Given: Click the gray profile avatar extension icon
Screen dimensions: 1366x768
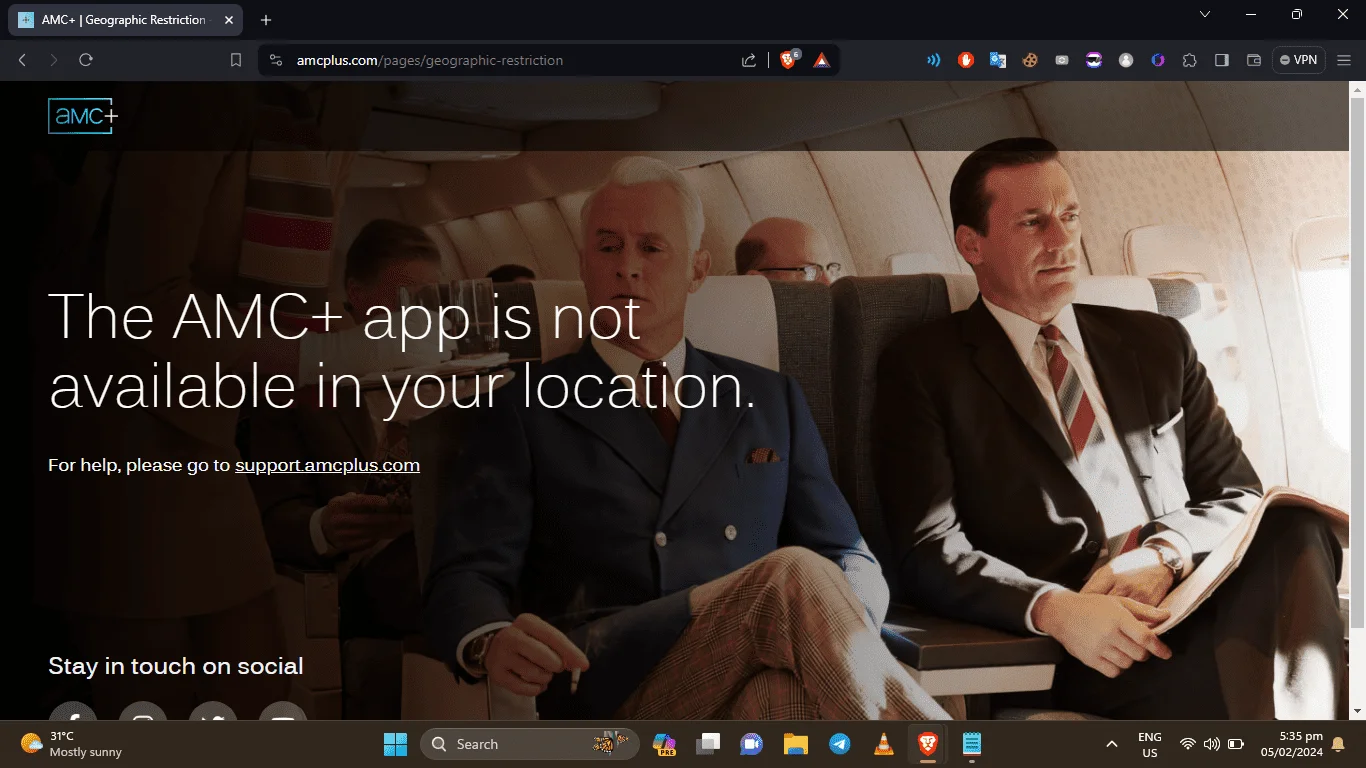Looking at the screenshot, I should [x=1126, y=60].
